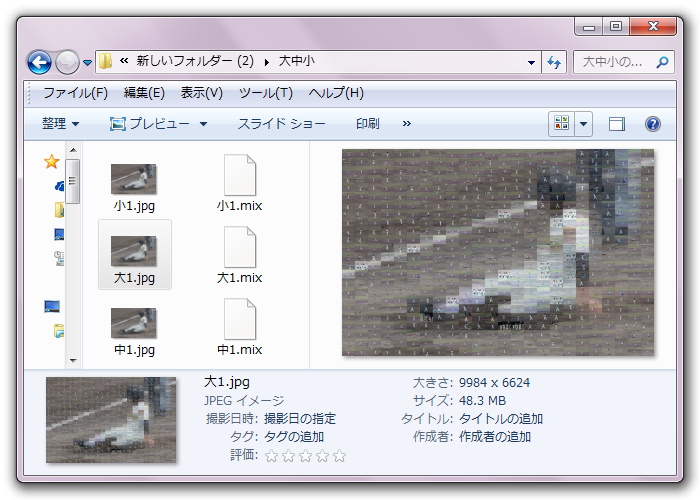Select the 中1.jpg thumbnail
The image size is (700, 500).
pyautogui.click(x=133, y=323)
